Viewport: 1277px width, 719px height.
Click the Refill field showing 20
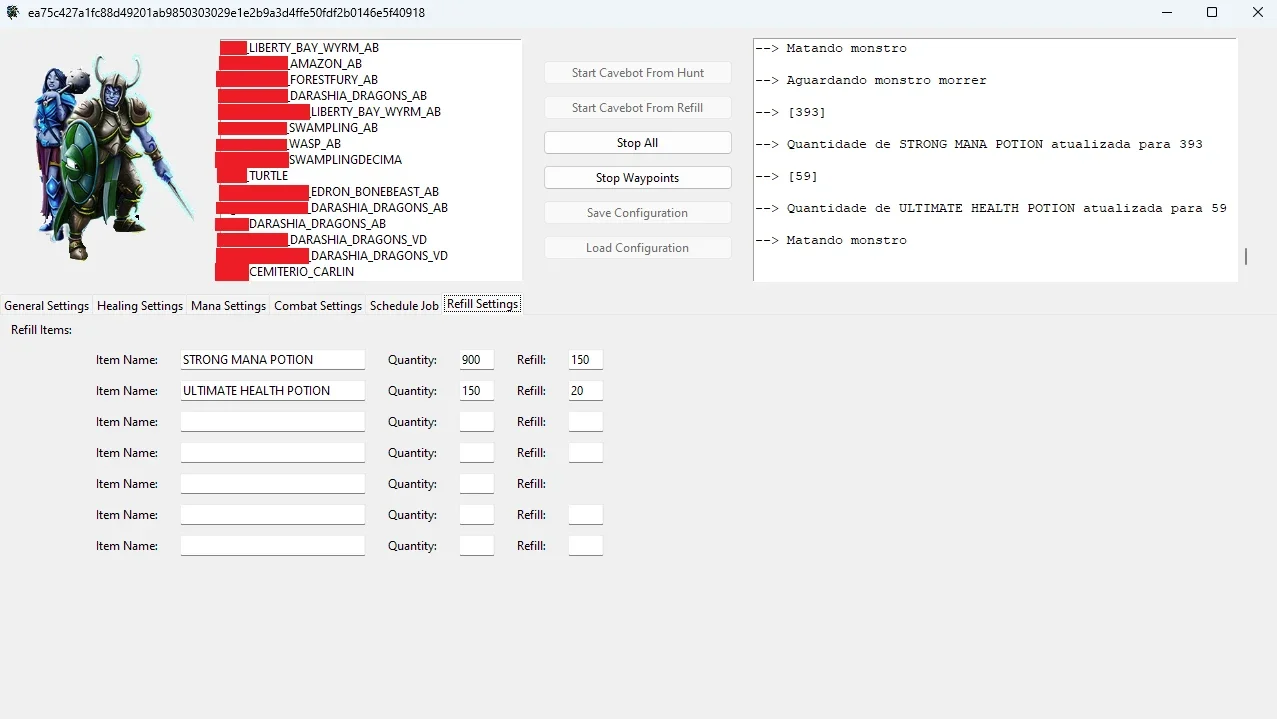point(586,391)
